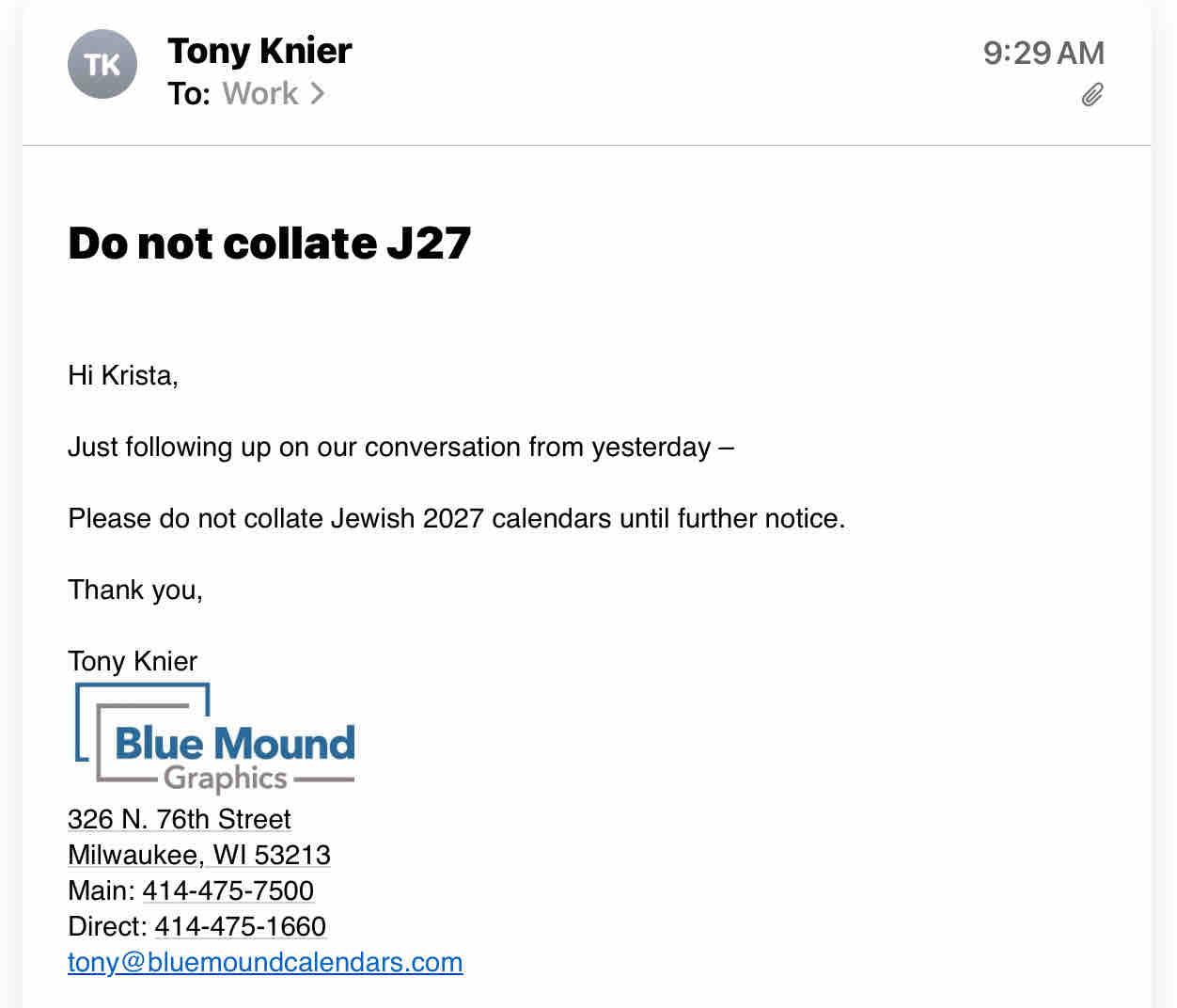Open the Milwaukee, WI 53213 address link
Screen dimensions: 1177x1008
coord(199,855)
